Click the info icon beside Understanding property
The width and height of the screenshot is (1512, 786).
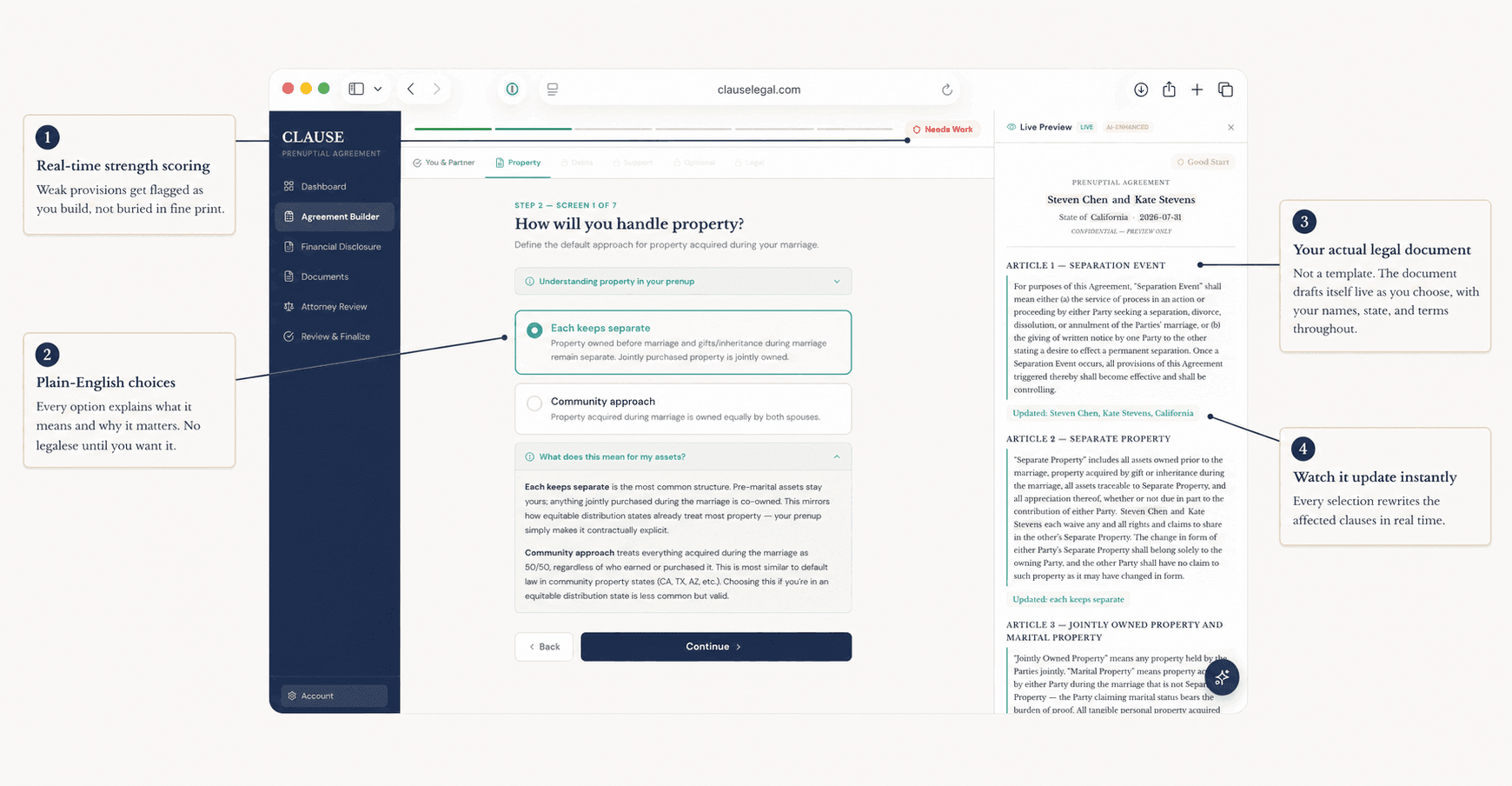[530, 282]
